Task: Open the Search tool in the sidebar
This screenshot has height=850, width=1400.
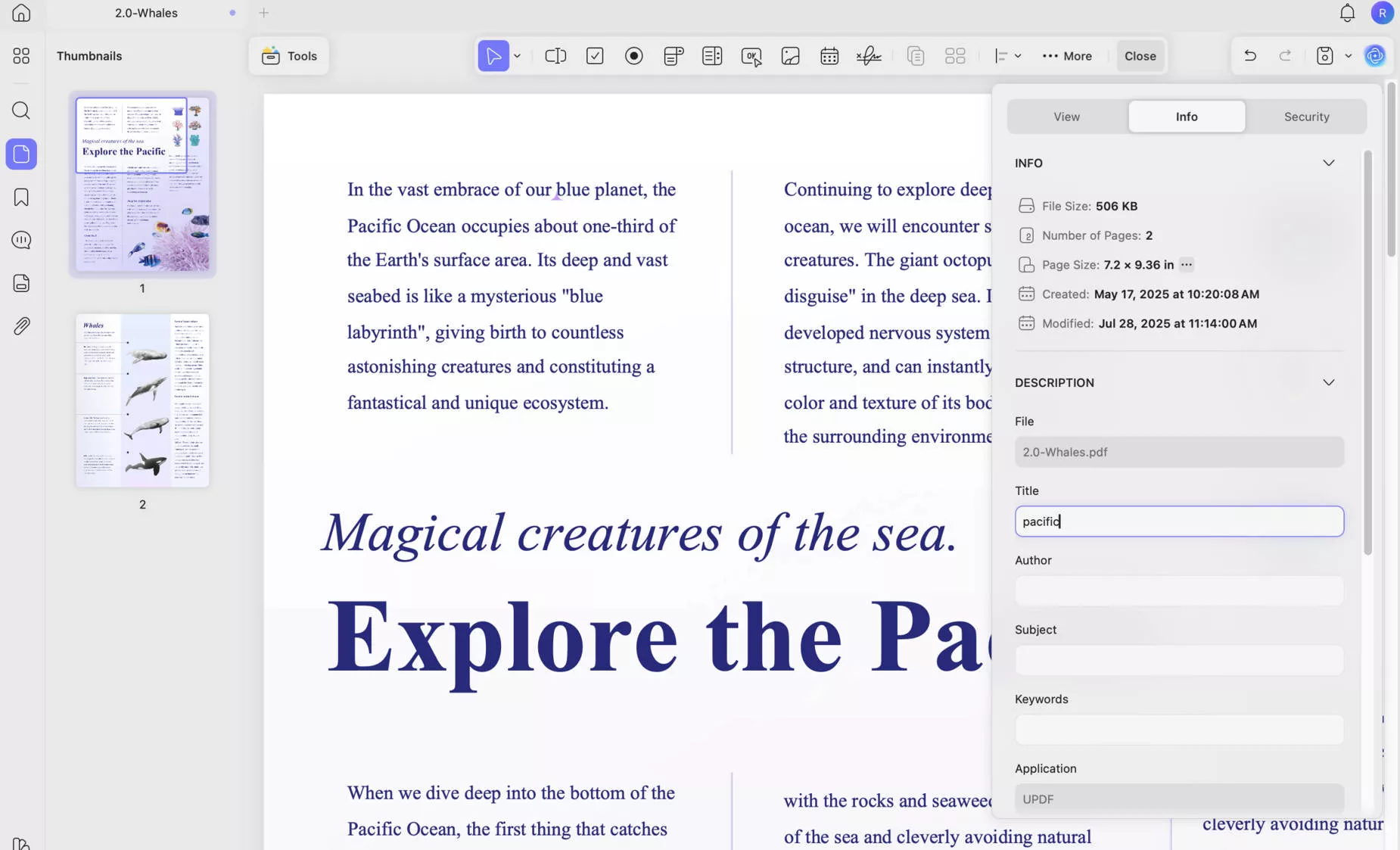Action: coord(21,111)
